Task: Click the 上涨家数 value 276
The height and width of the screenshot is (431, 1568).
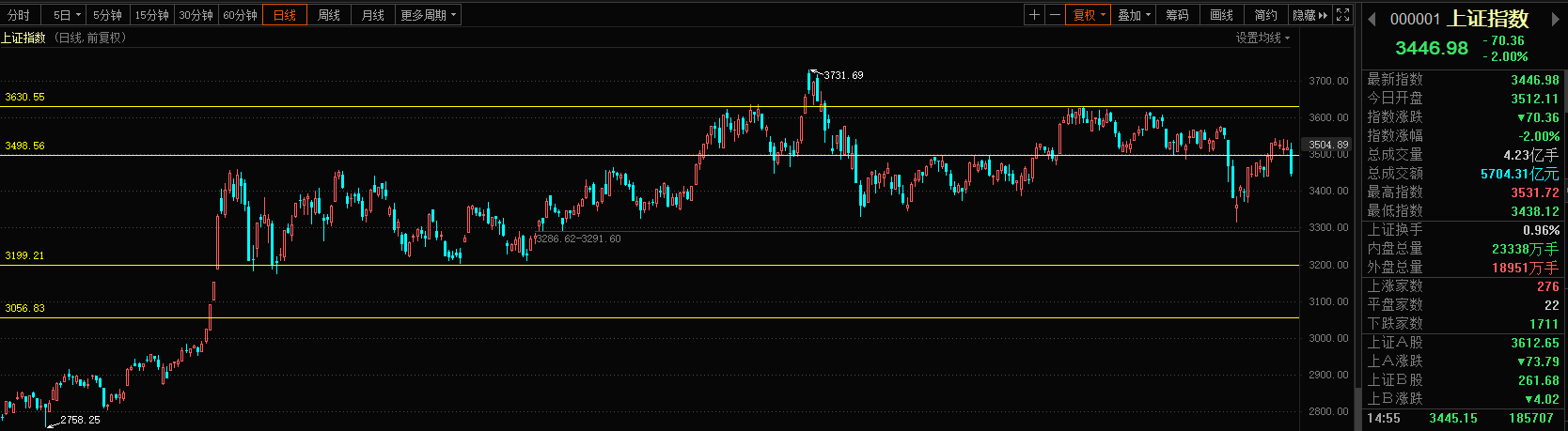Action: [1547, 286]
